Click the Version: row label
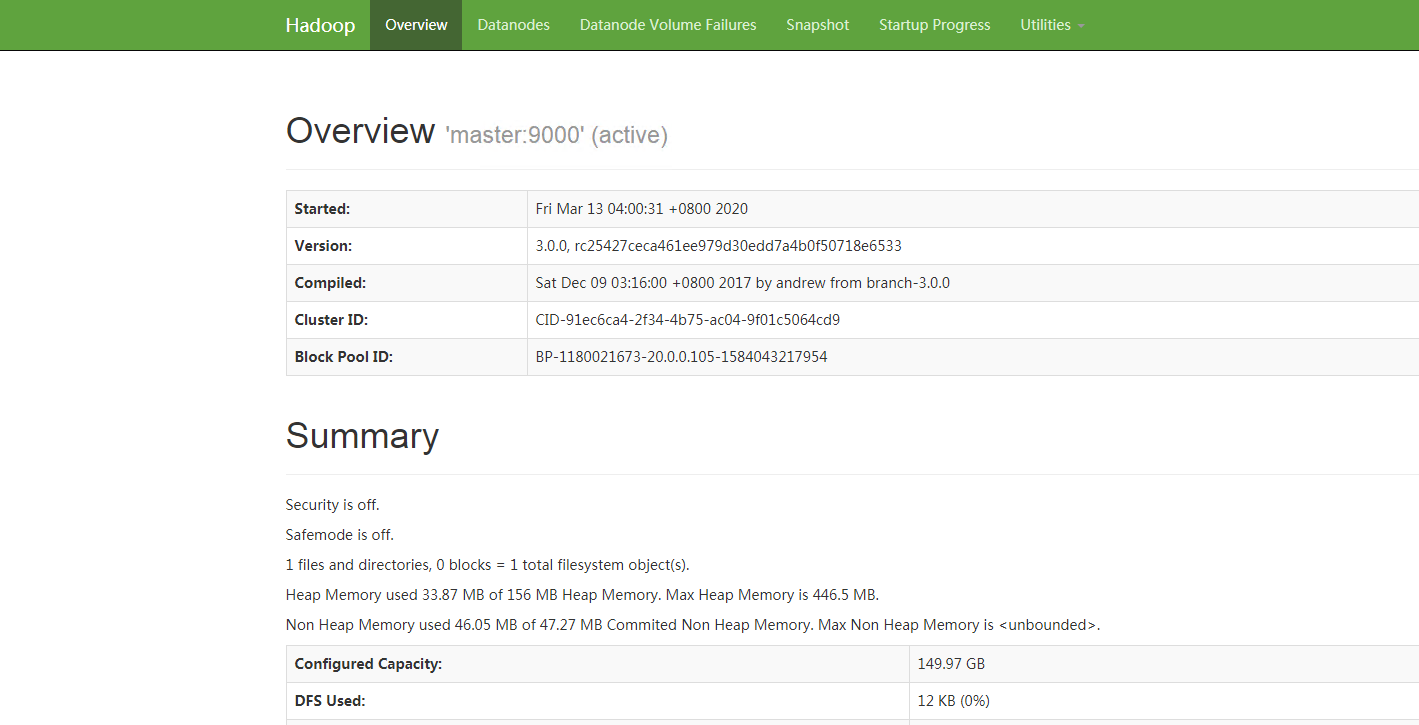This screenshot has height=725, width=1419. pyautogui.click(x=323, y=246)
